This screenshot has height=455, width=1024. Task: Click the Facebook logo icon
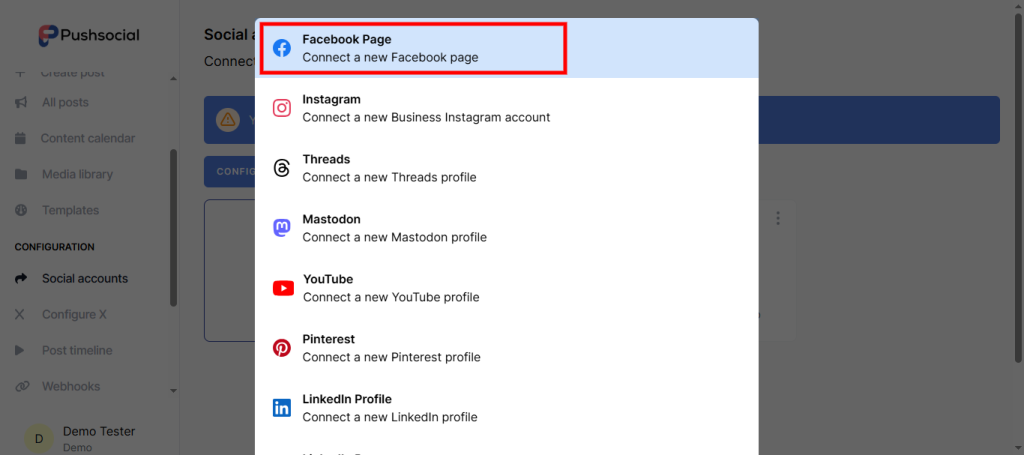click(281, 48)
